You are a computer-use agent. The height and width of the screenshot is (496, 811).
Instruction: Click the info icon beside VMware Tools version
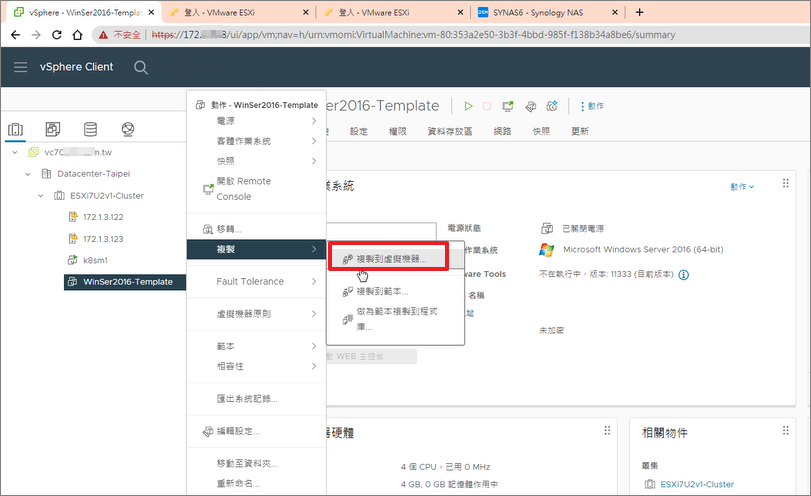tap(683, 275)
